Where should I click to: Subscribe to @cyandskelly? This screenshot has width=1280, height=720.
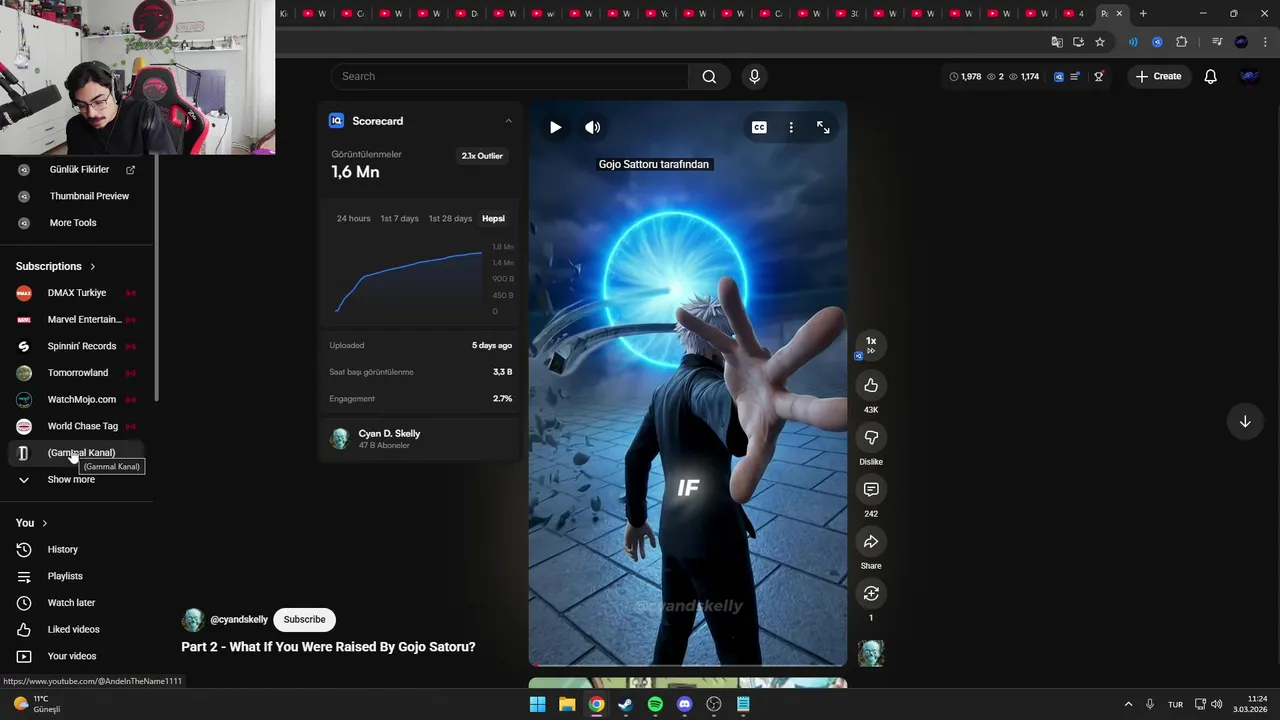(x=304, y=619)
